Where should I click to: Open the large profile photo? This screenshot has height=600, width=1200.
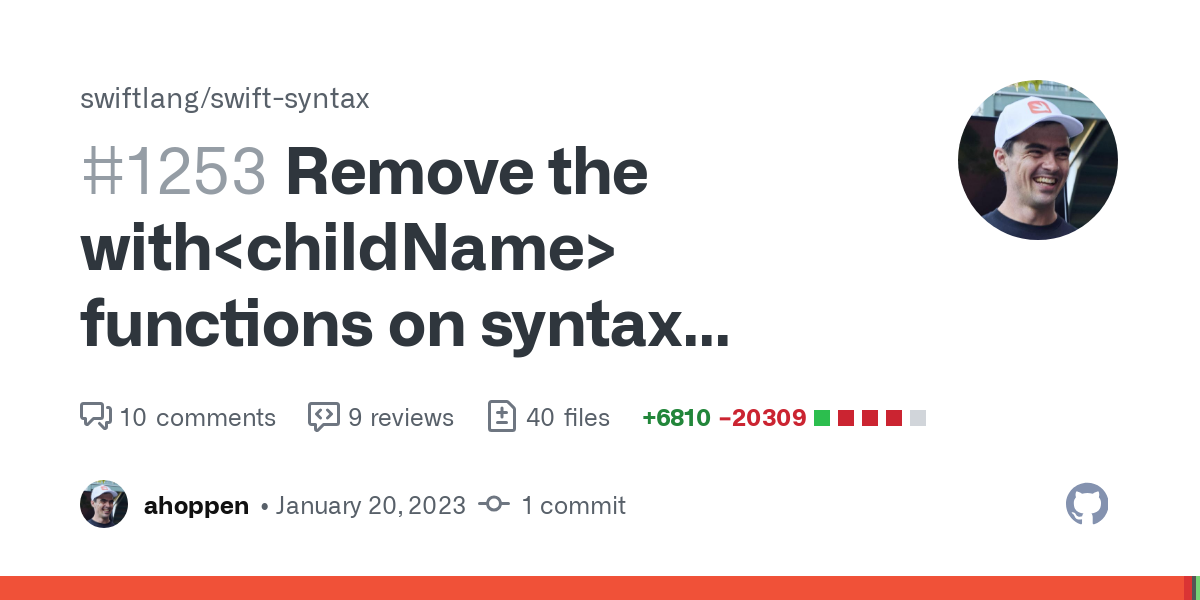[1038, 160]
